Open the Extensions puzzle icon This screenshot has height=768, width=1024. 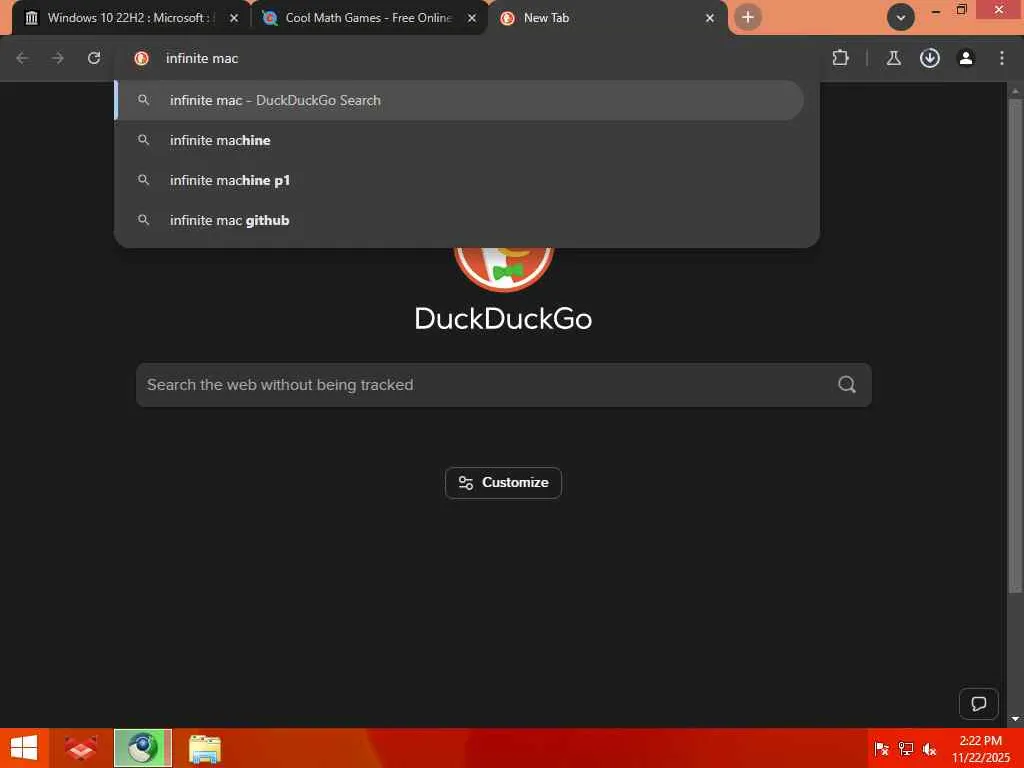coord(840,58)
